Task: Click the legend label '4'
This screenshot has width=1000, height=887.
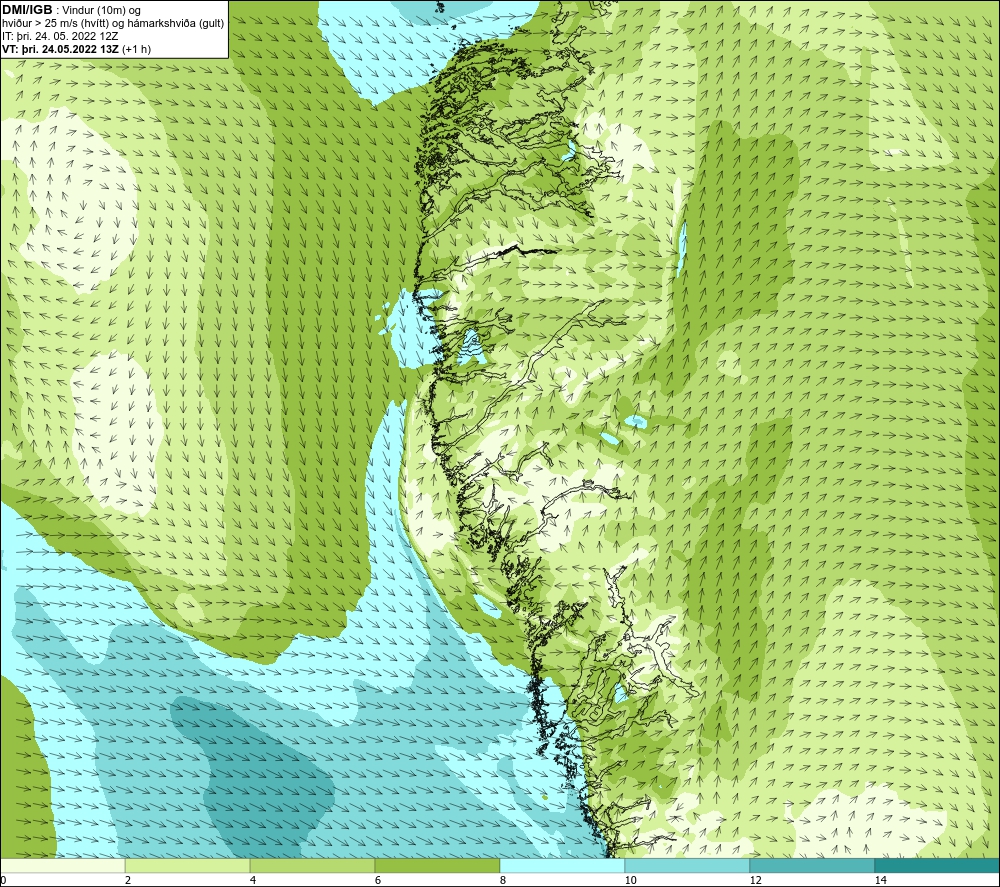Action: pyautogui.click(x=253, y=880)
